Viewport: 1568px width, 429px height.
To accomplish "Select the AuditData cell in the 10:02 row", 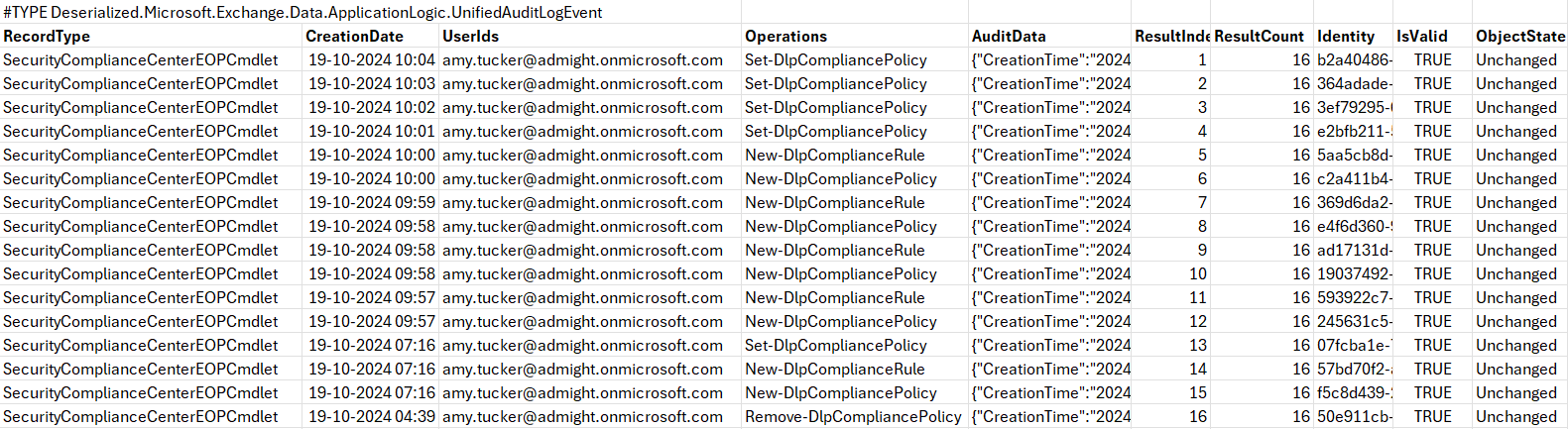I will coord(1050,108).
